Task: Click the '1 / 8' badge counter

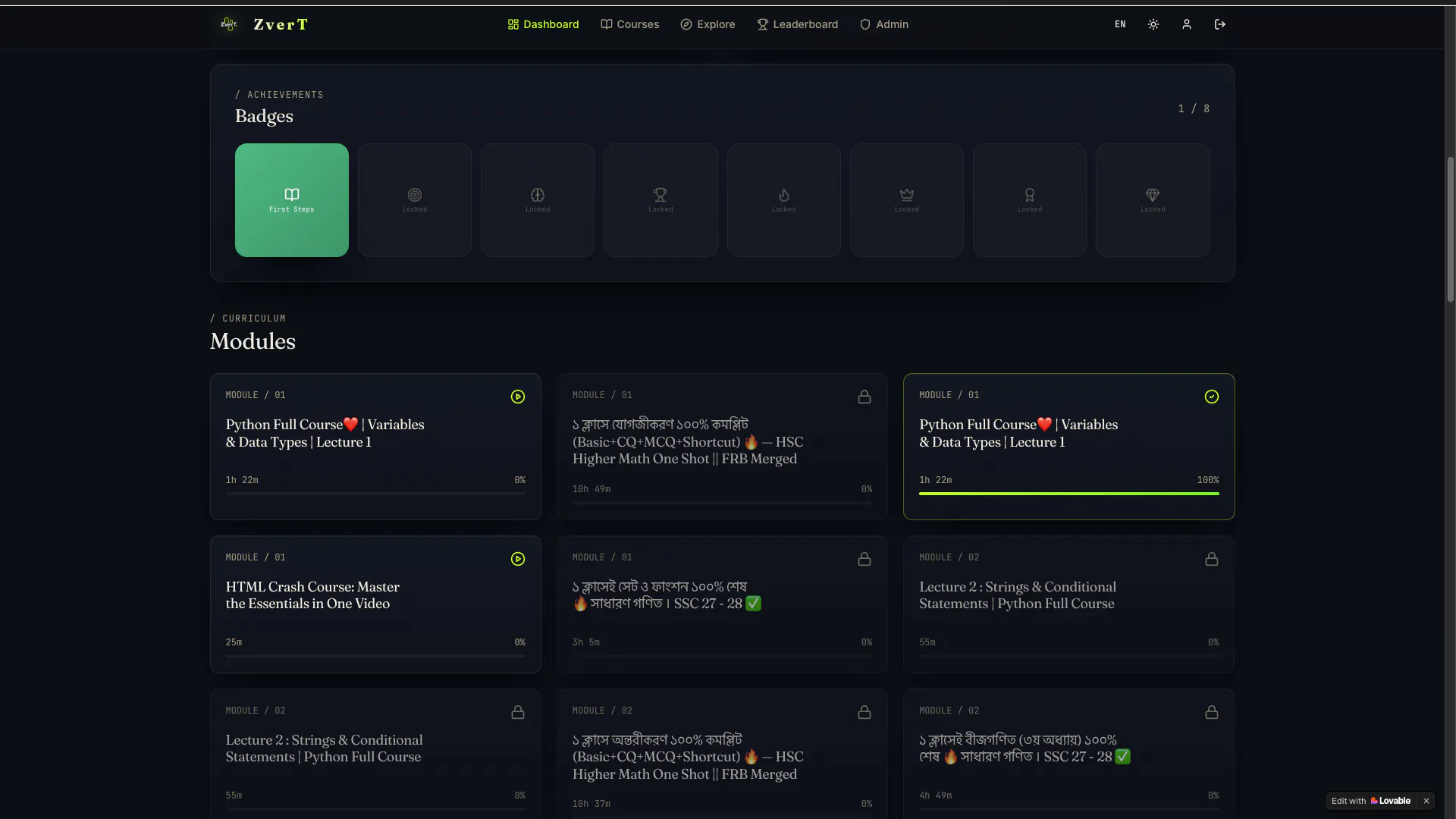Action: pyautogui.click(x=1194, y=108)
